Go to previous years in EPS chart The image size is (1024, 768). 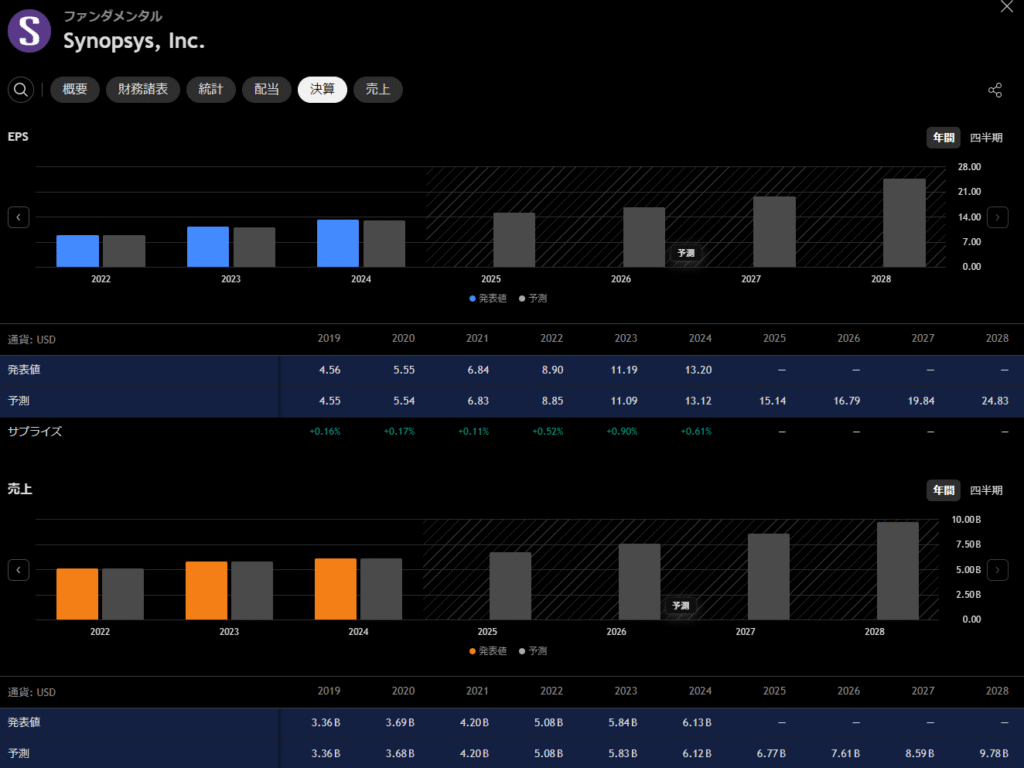[18, 217]
